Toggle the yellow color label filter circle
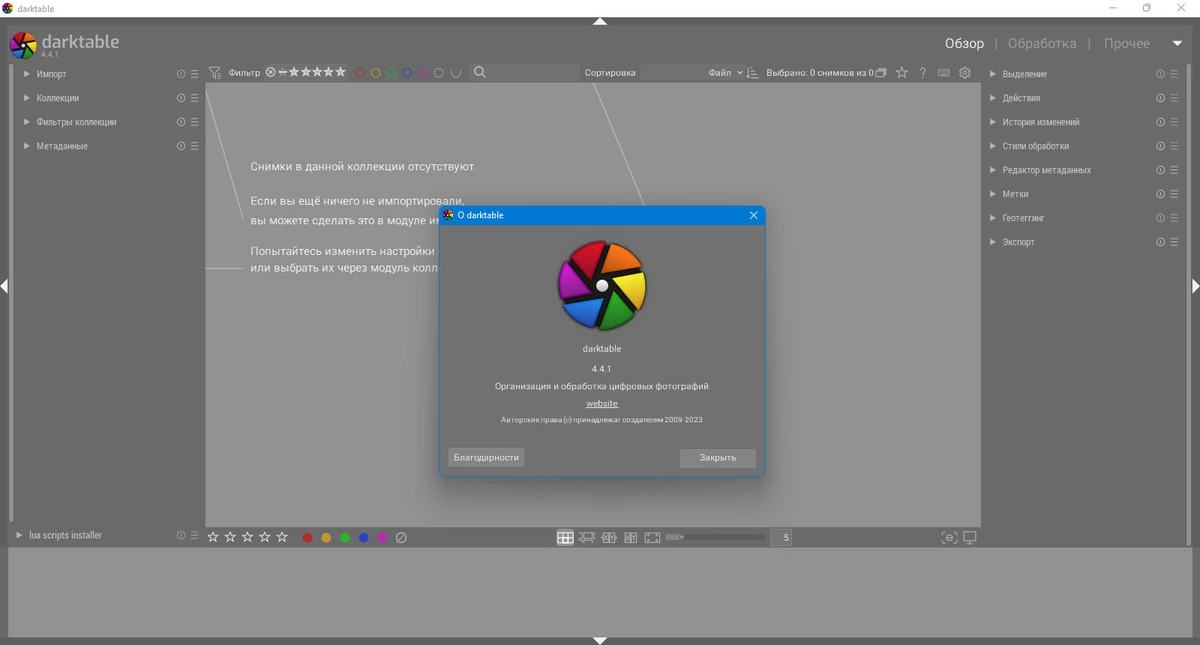 376,73
